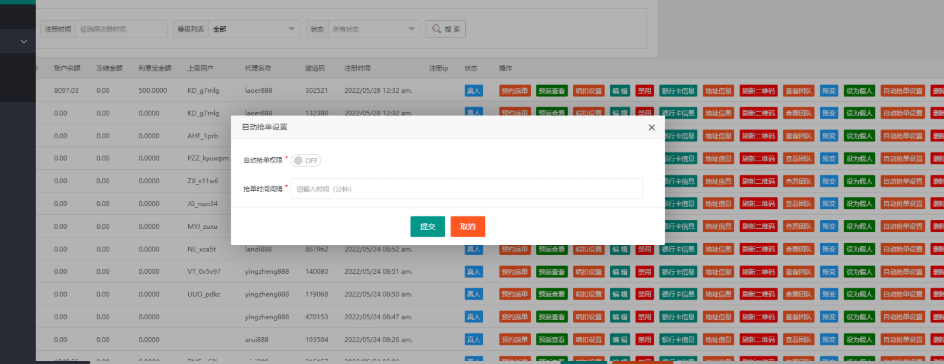
Task: Click the 代理名称 column header
Action: tap(258, 68)
